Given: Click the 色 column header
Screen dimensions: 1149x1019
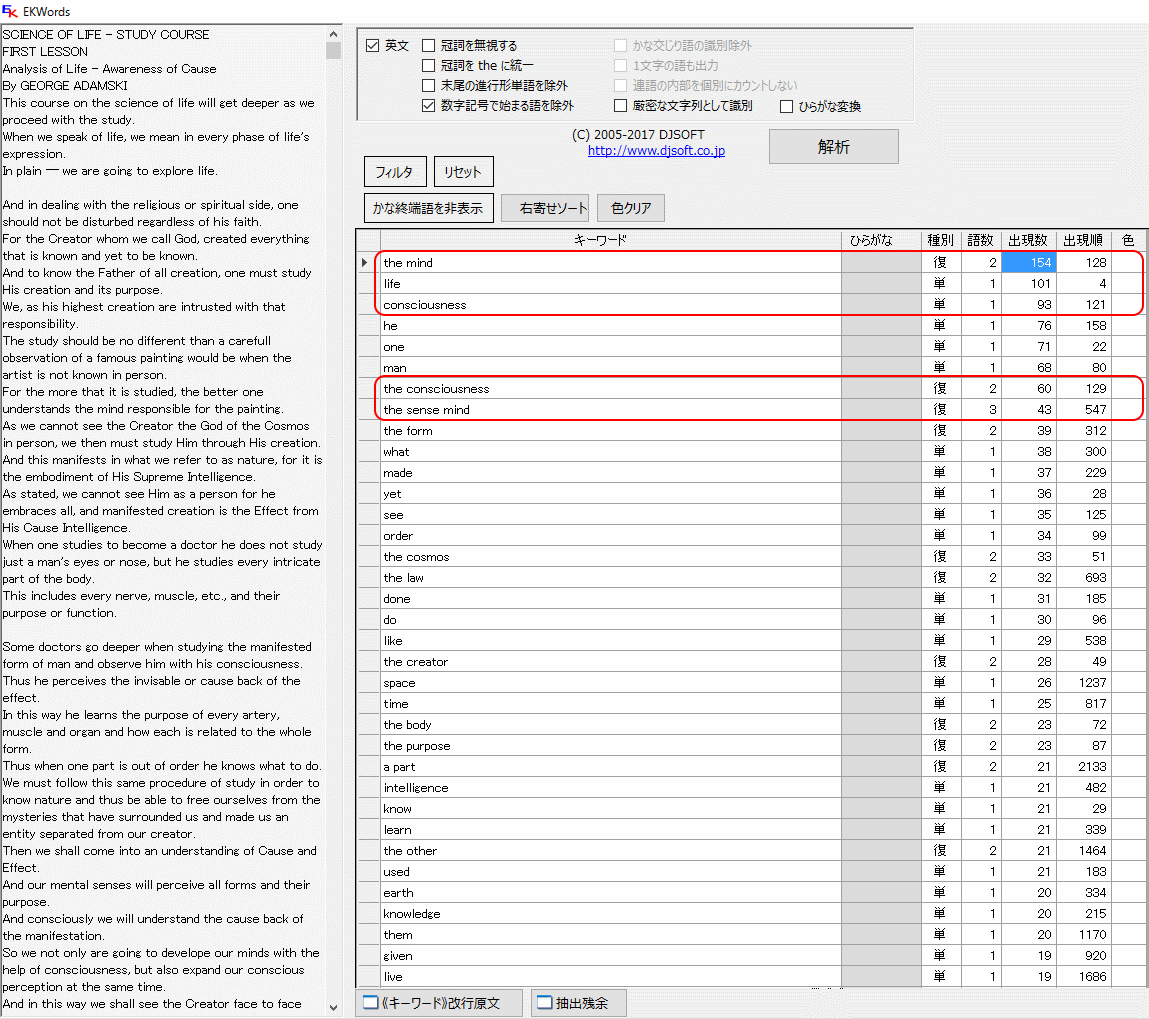Looking at the screenshot, I should pyautogui.click(x=1128, y=240).
